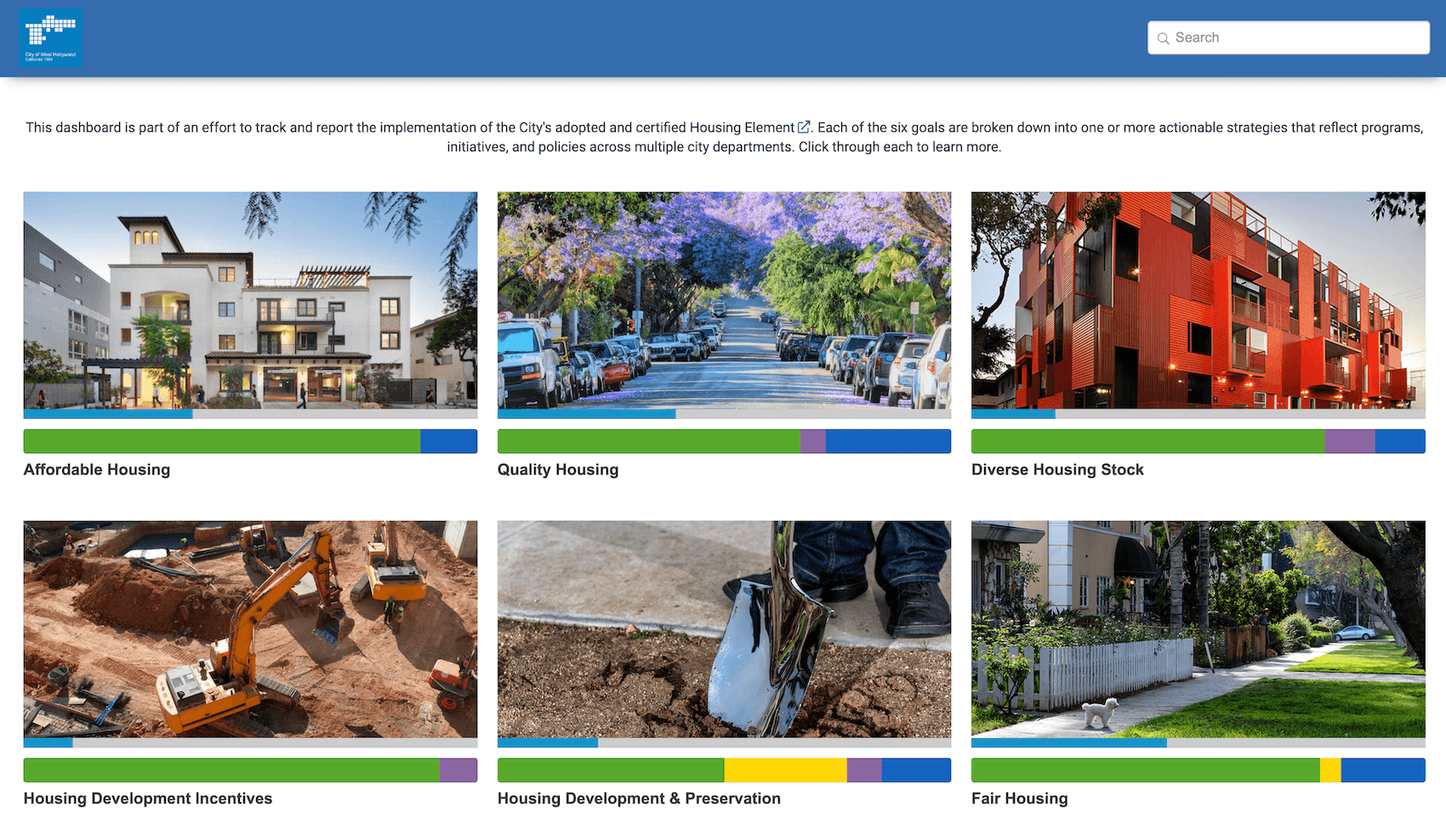The width and height of the screenshot is (1446, 840).
Task: Click the jacaranda street photo under Quality Housing
Action: point(724,303)
